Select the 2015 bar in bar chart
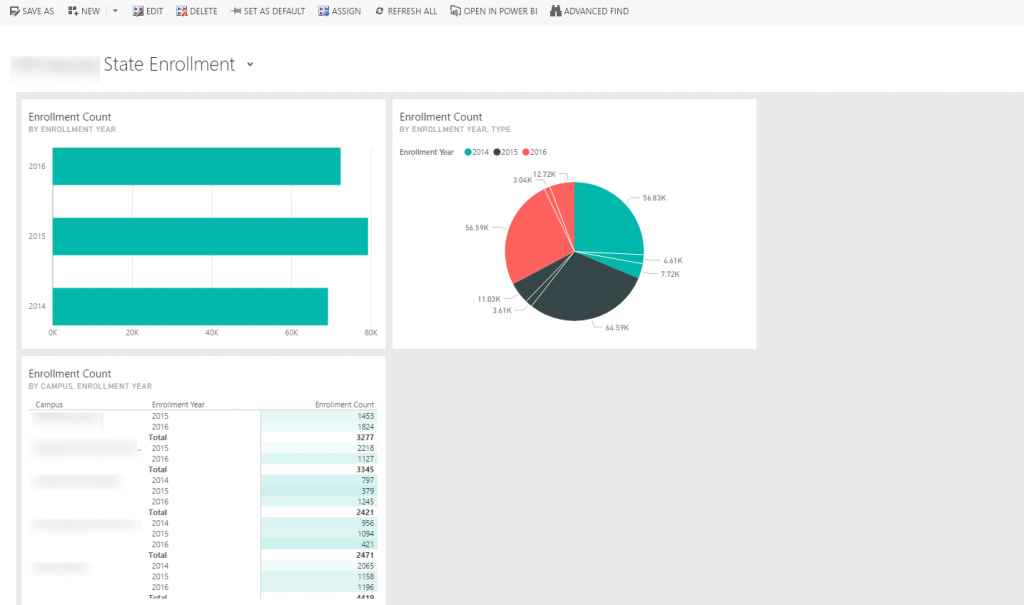The height and width of the screenshot is (605, 1024). [x=210, y=236]
